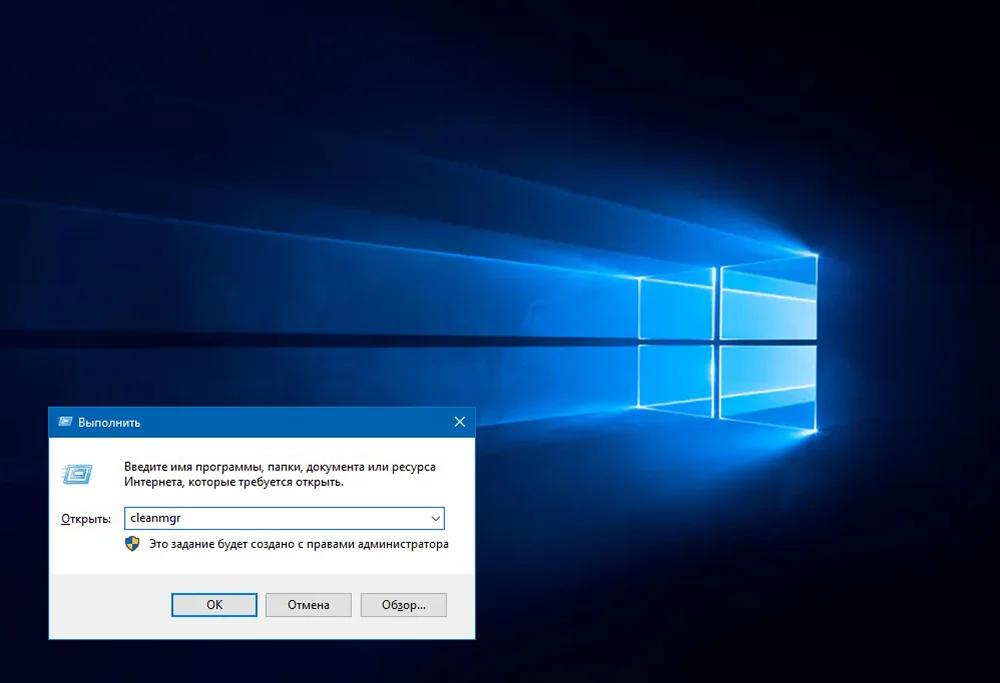Expand the Открыть command history dropdown
1000x683 pixels.
[435, 519]
